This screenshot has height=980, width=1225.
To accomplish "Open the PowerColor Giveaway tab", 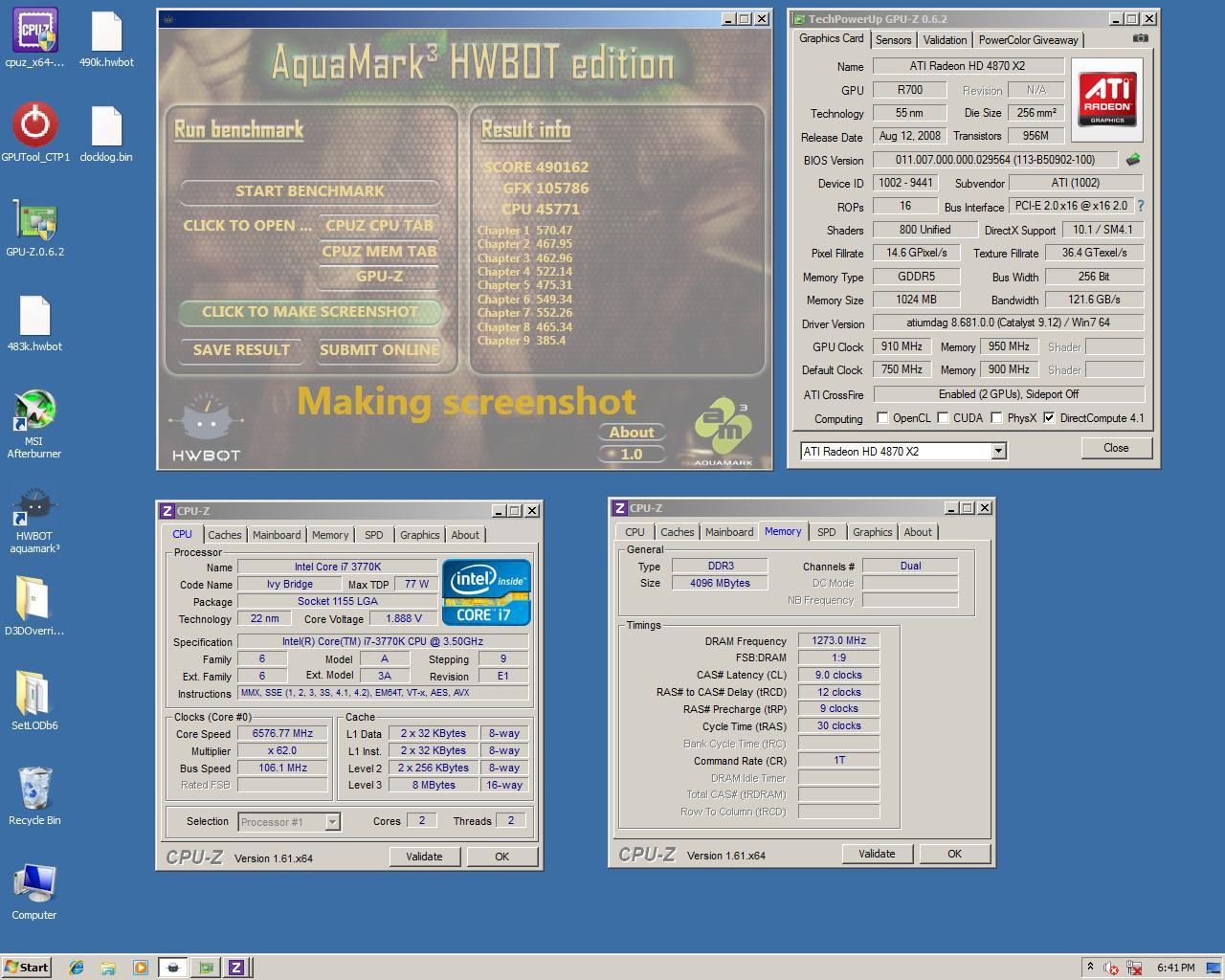I will [x=1028, y=40].
